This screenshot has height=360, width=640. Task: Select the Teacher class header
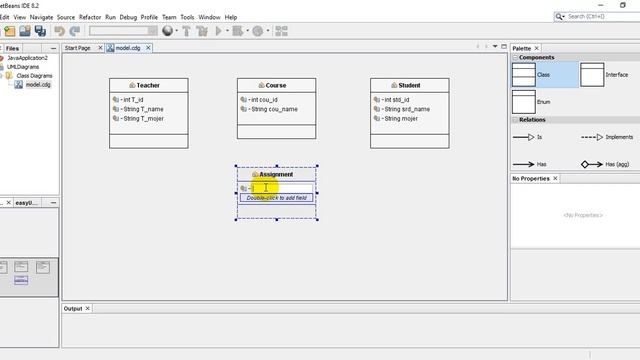coord(149,85)
